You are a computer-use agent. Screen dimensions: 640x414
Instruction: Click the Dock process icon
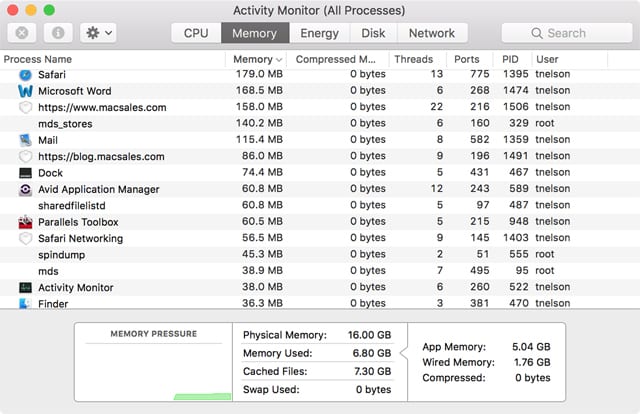26,173
